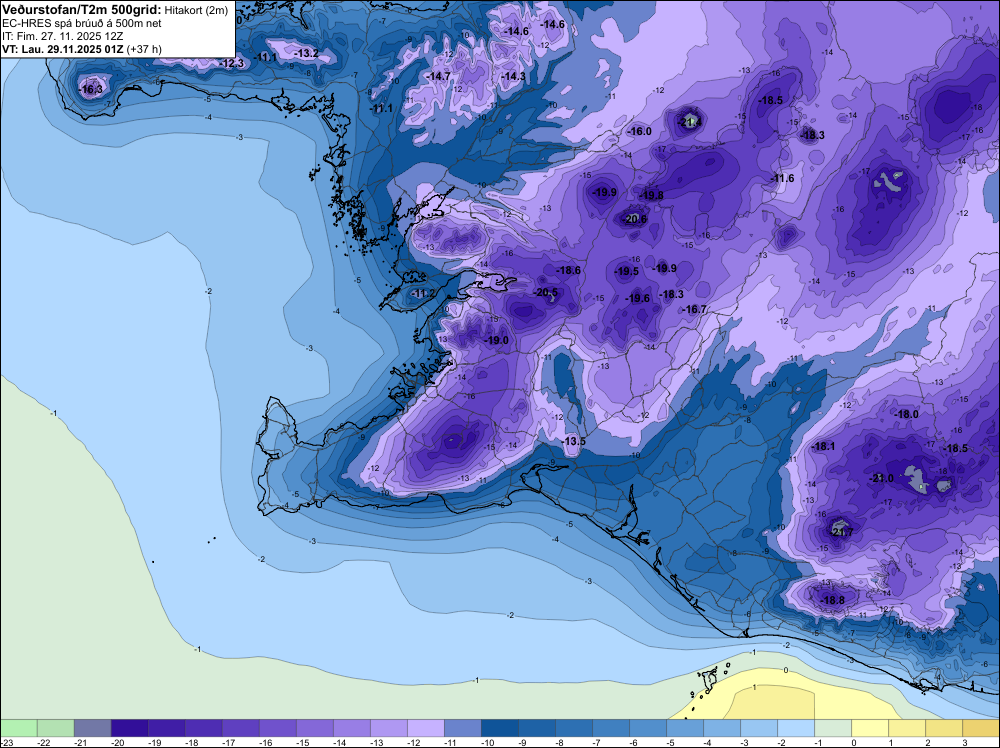Click the -13.2 temperature label

point(307,53)
